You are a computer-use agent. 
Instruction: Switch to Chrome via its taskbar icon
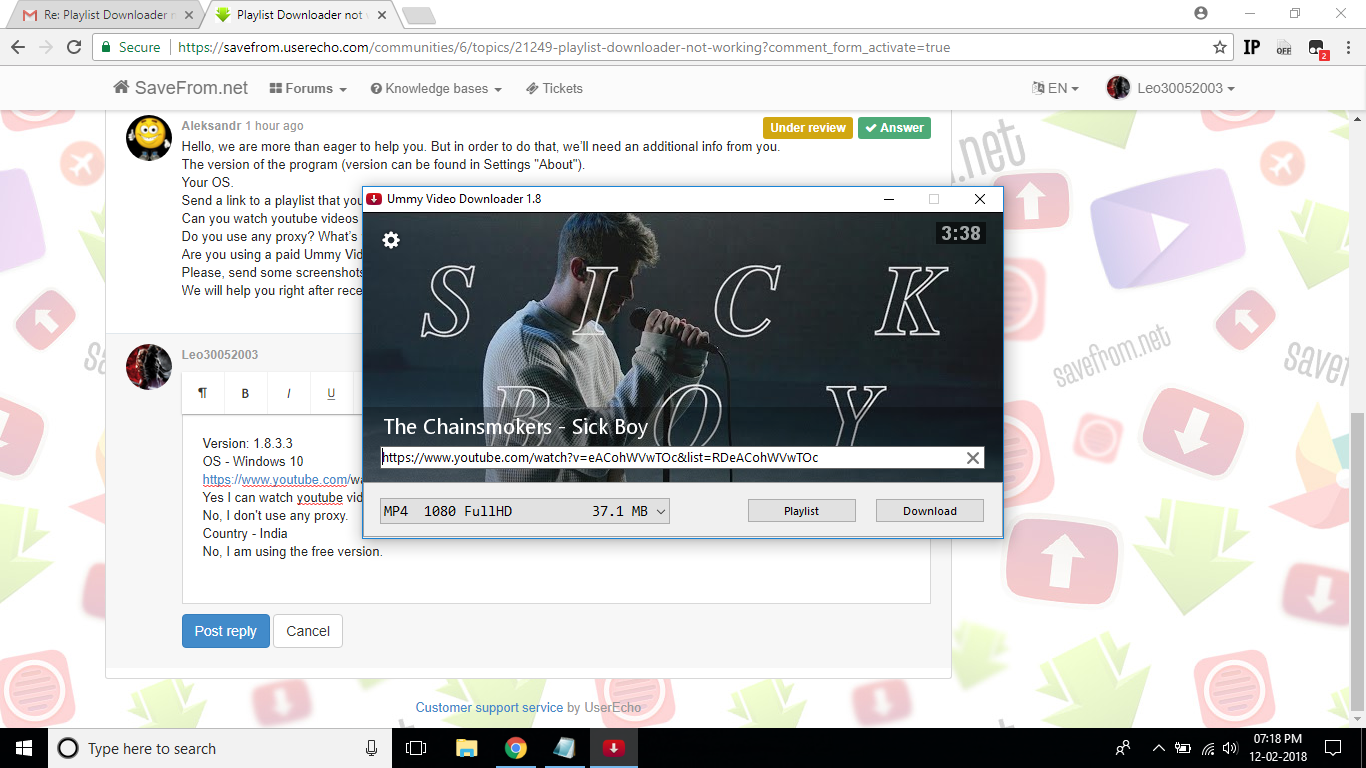point(515,748)
